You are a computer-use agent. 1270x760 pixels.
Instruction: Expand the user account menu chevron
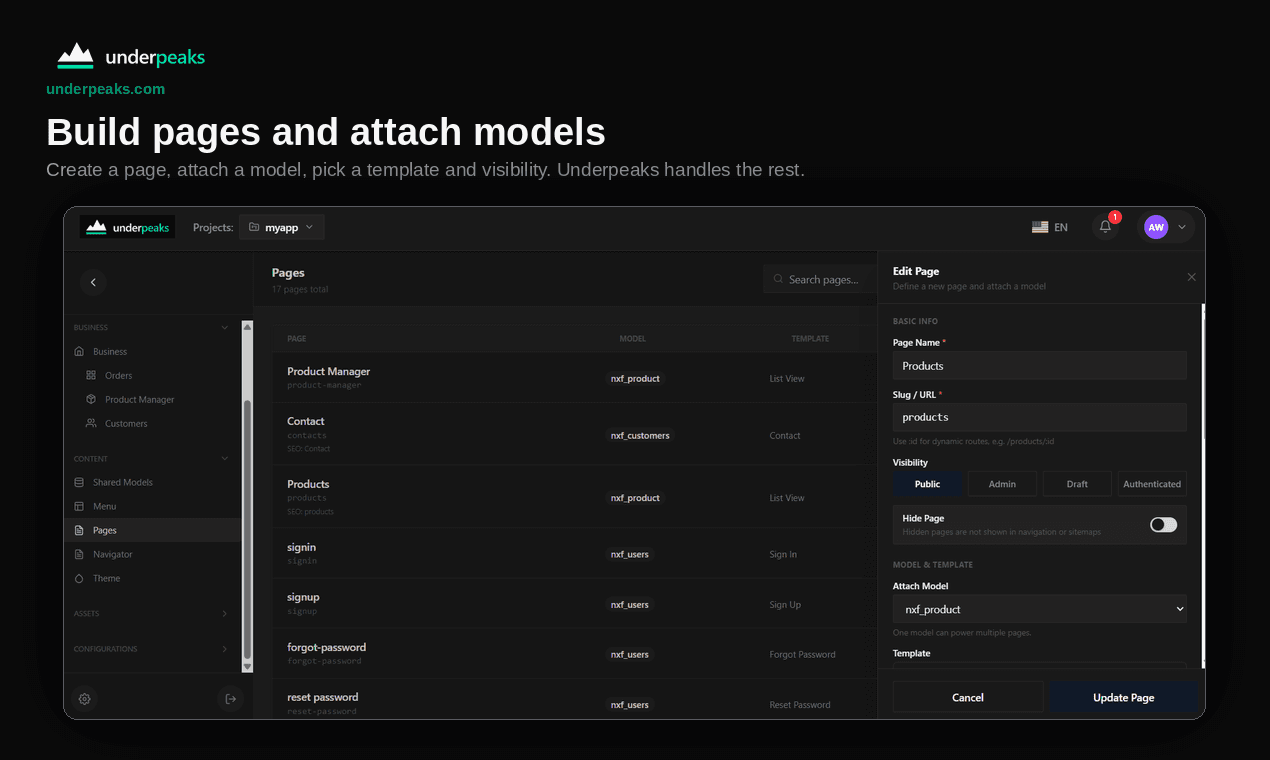pos(1182,227)
